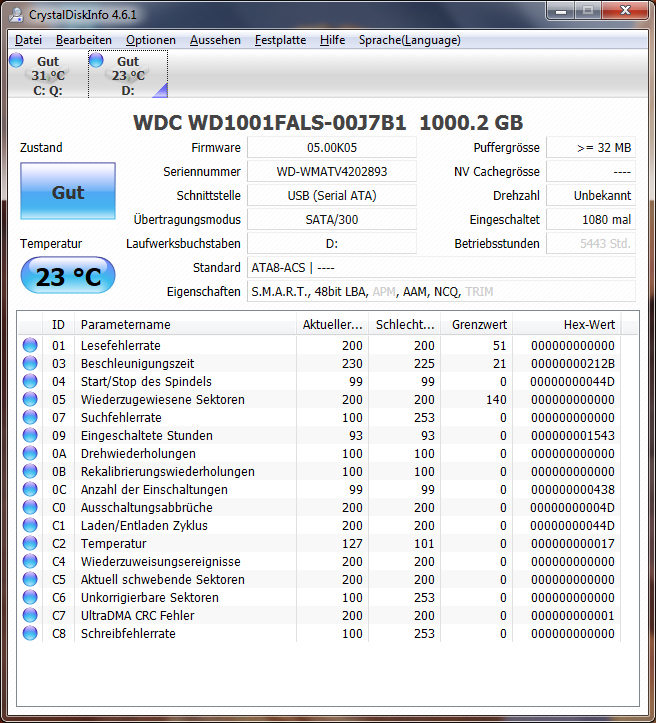Open the Bearbeiten menu
This screenshot has width=656, height=723.
point(83,40)
